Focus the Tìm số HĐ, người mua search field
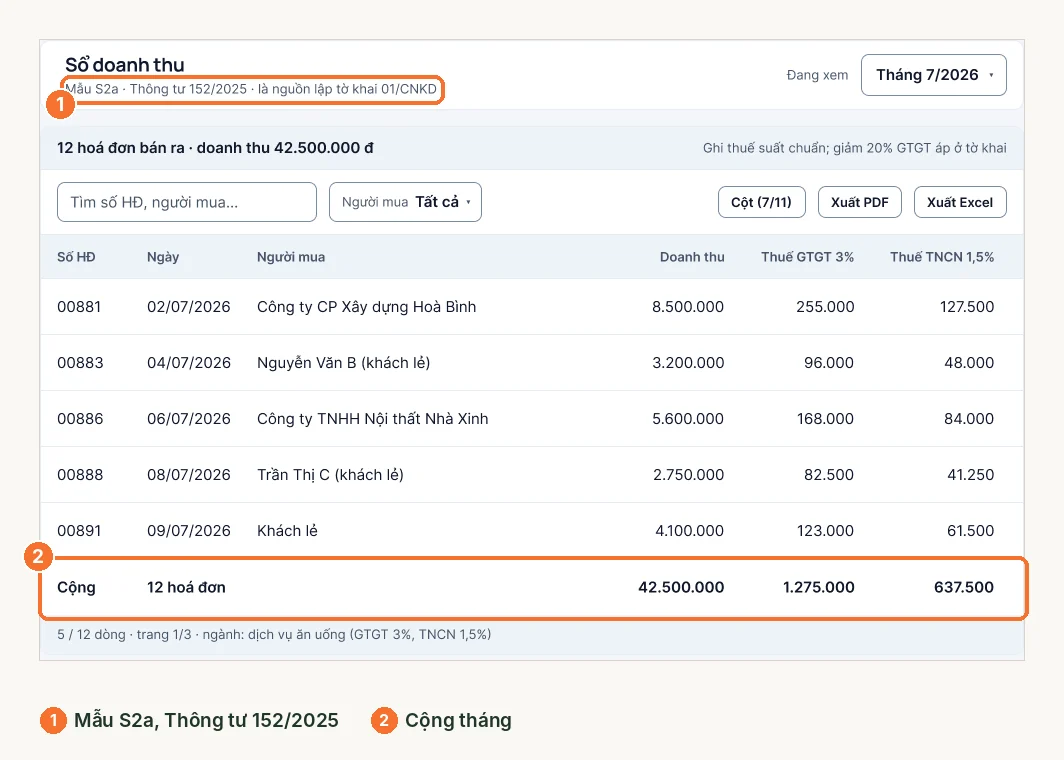Viewport: 1064px width, 760px height. [x=187, y=202]
